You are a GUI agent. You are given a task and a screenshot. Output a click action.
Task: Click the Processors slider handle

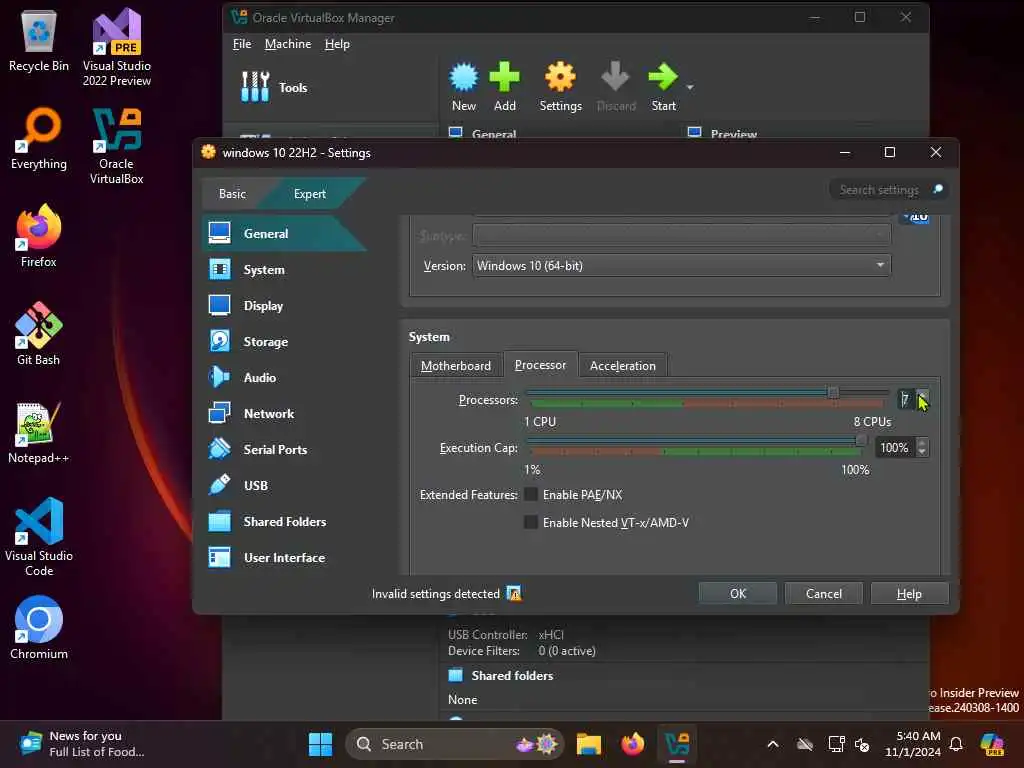tap(833, 392)
